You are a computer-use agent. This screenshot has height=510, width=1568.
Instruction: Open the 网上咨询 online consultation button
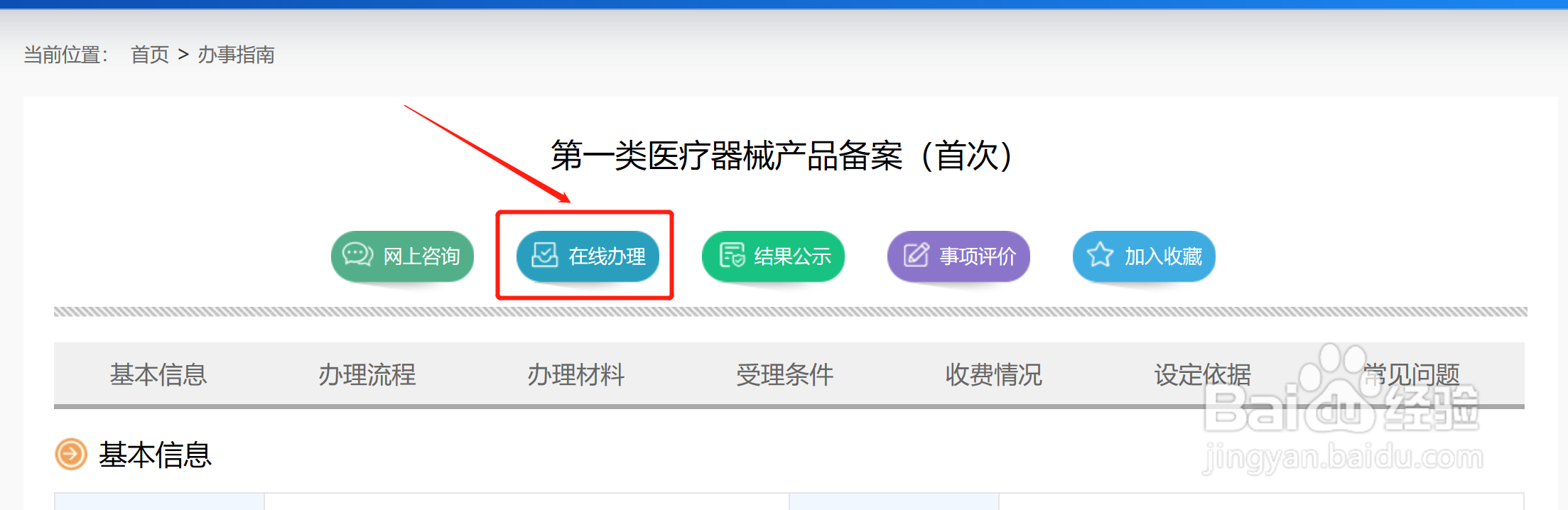(x=402, y=256)
